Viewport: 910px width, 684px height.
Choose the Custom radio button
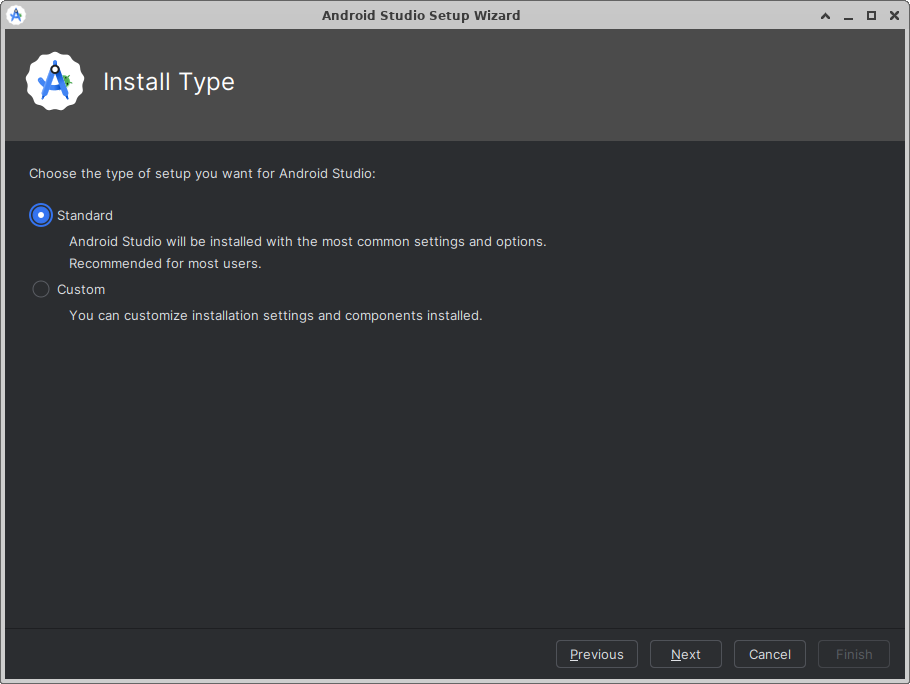pyautogui.click(x=41, y=289)
